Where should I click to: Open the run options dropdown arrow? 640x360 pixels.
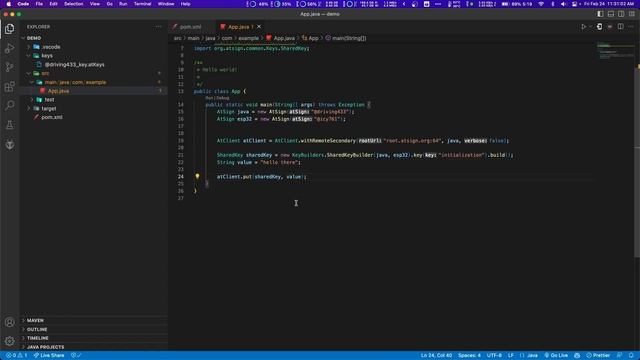(590, 27)
